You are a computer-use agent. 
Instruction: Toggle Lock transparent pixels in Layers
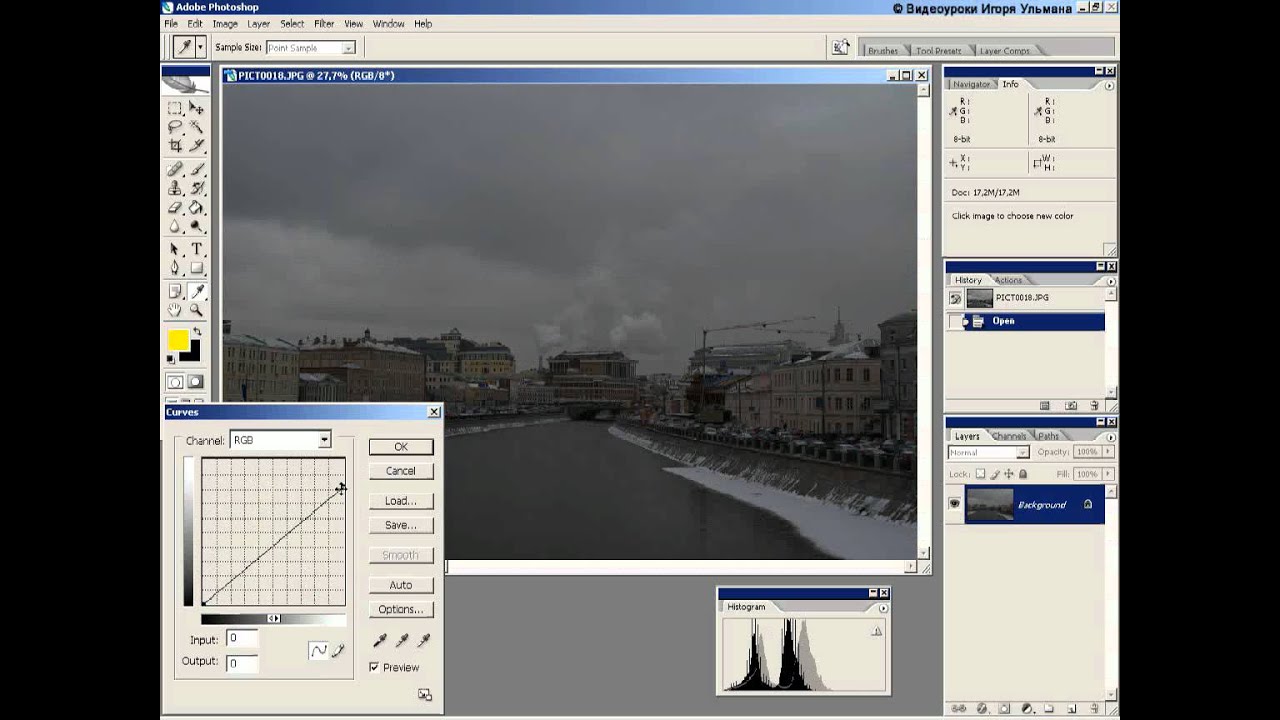click(x=980, y=474)
